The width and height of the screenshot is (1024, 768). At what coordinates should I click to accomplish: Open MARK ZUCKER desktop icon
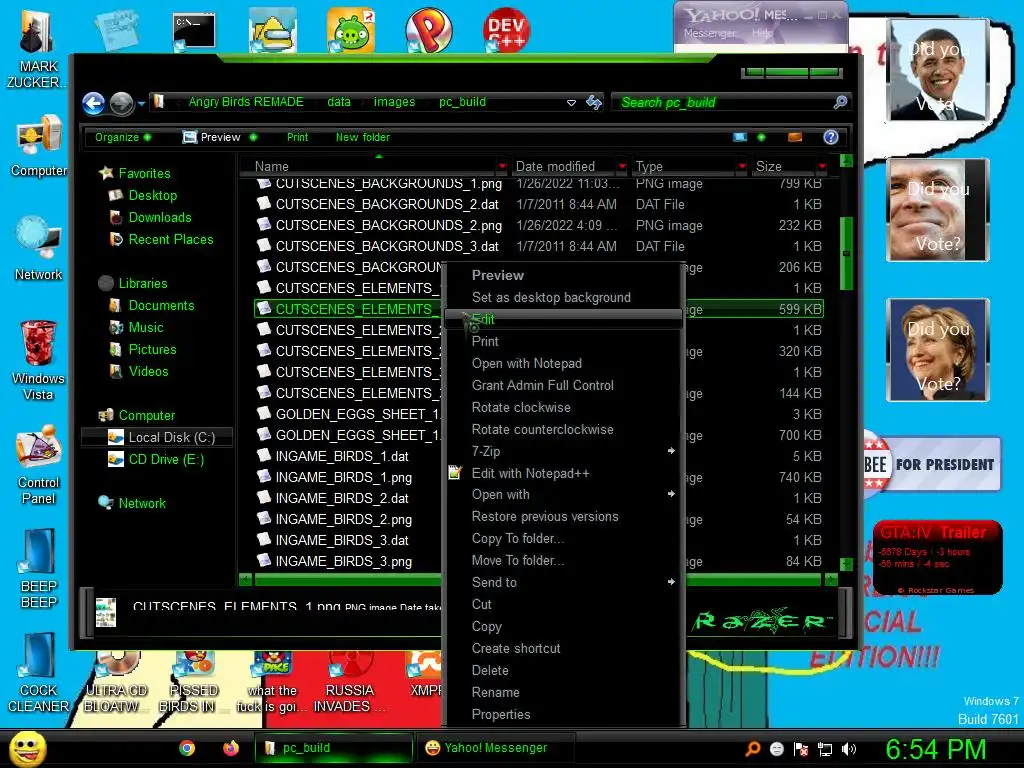[x=38, y=49]
